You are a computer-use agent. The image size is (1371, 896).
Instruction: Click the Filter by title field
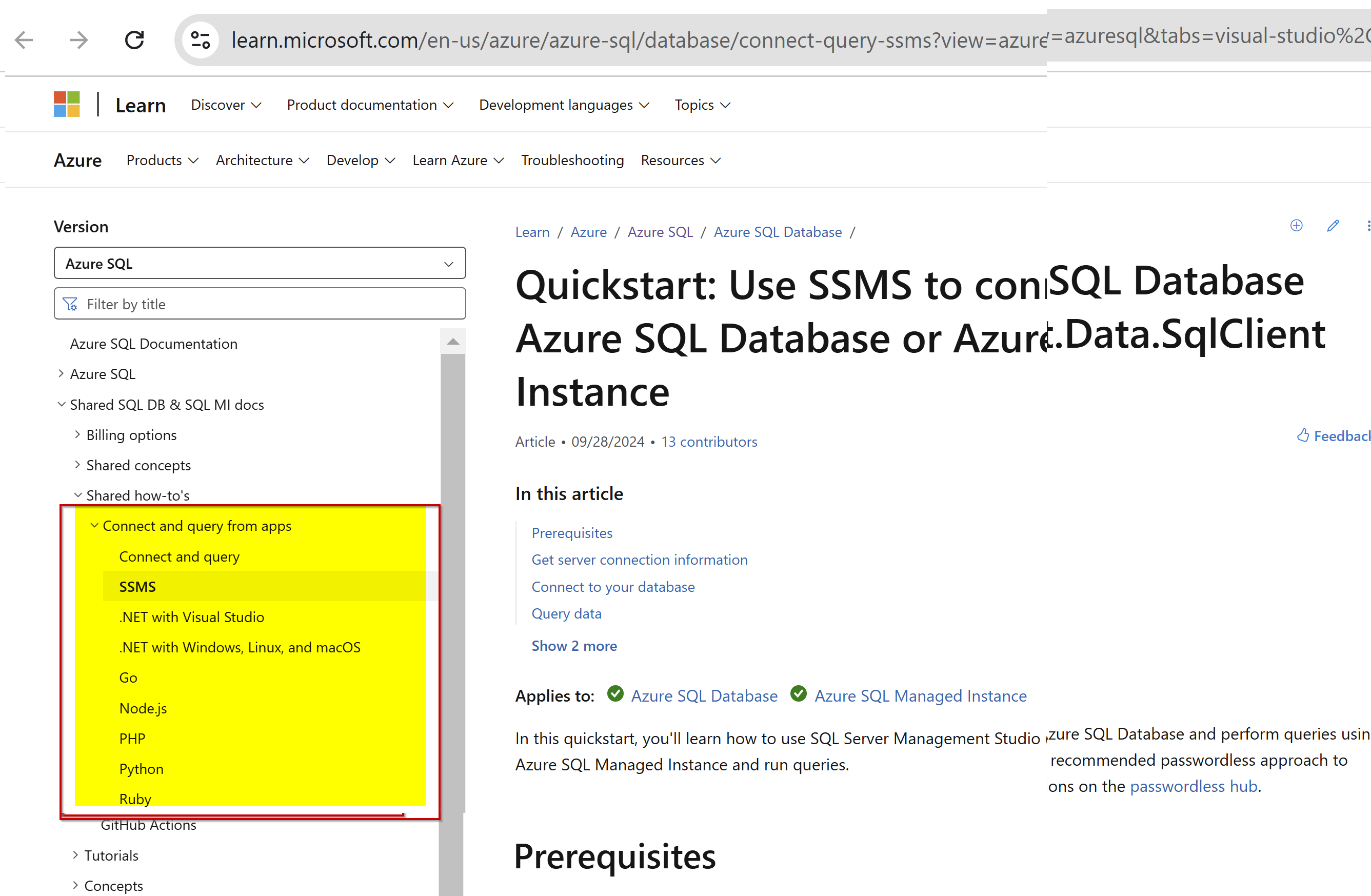pyautogui.click(x=260, y=304)
